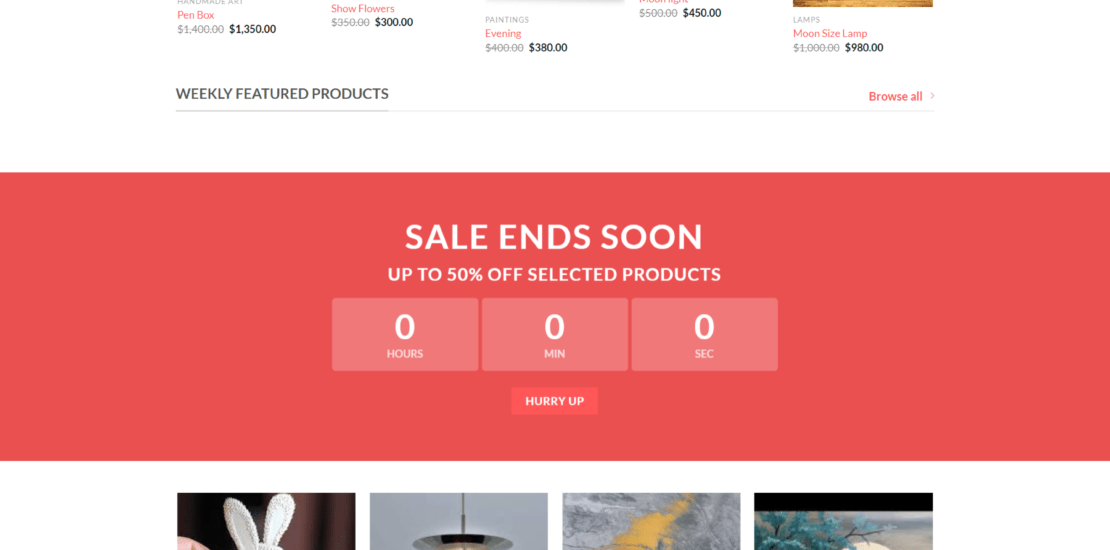Click the Pen Box $1,350.00 sale price
The height and width of the screenshot is (550, 1110).
(253, 29)
